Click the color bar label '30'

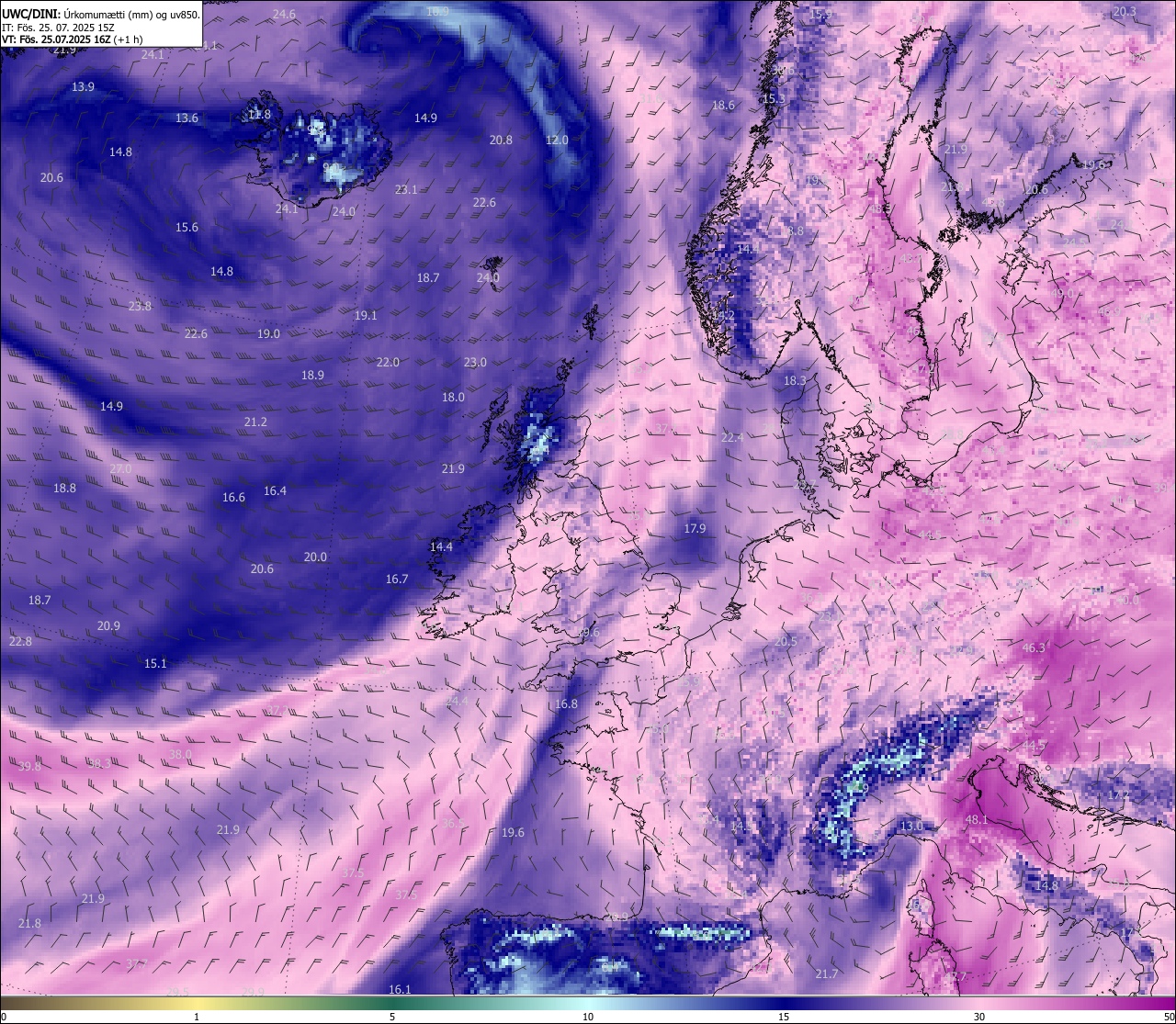click(979, 1017)
